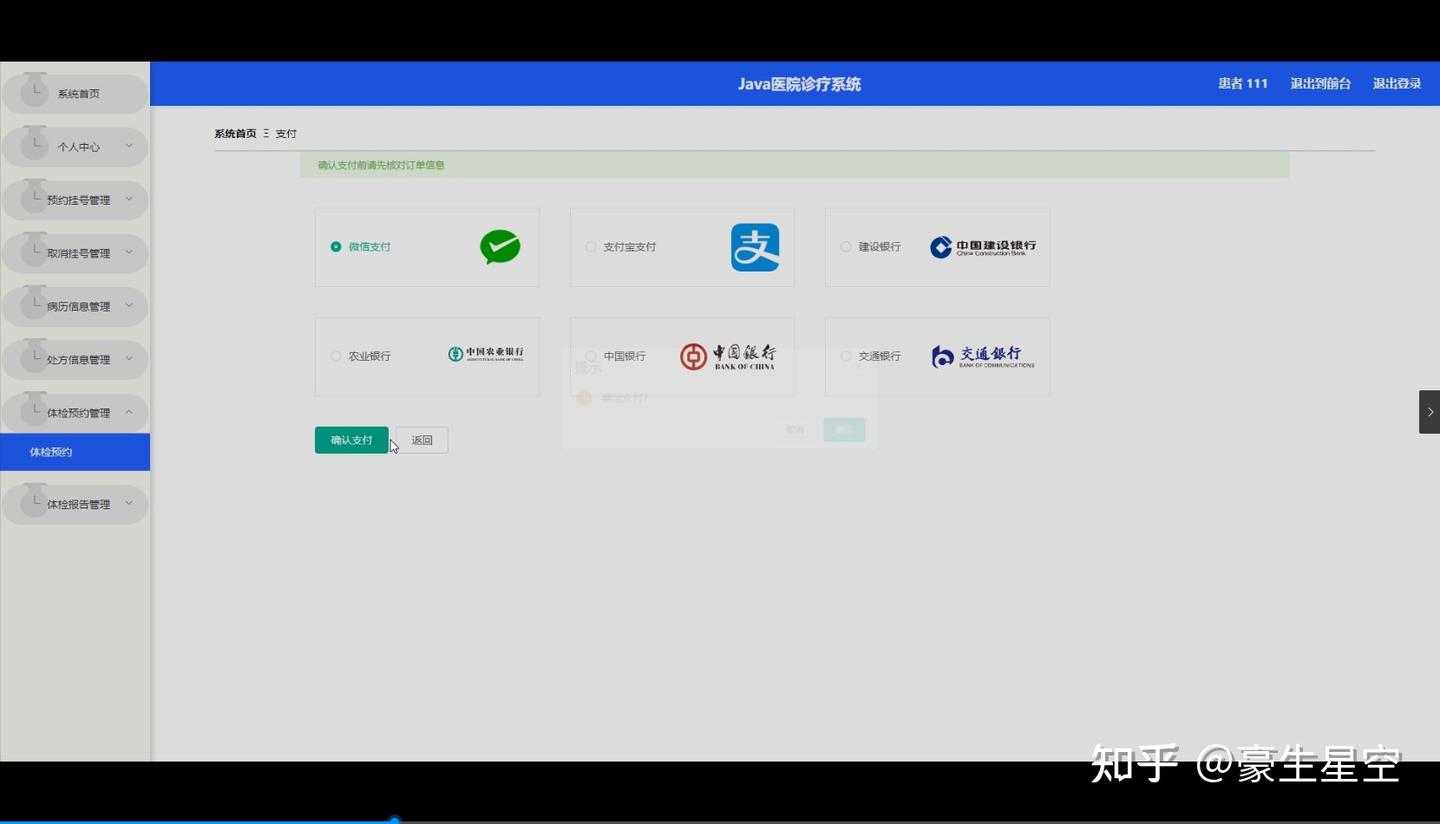Image resolution: width=1440 pixels, height=824 pixels.
Task: Click 支付 in the breadcrumb
Action: point(286,133)
